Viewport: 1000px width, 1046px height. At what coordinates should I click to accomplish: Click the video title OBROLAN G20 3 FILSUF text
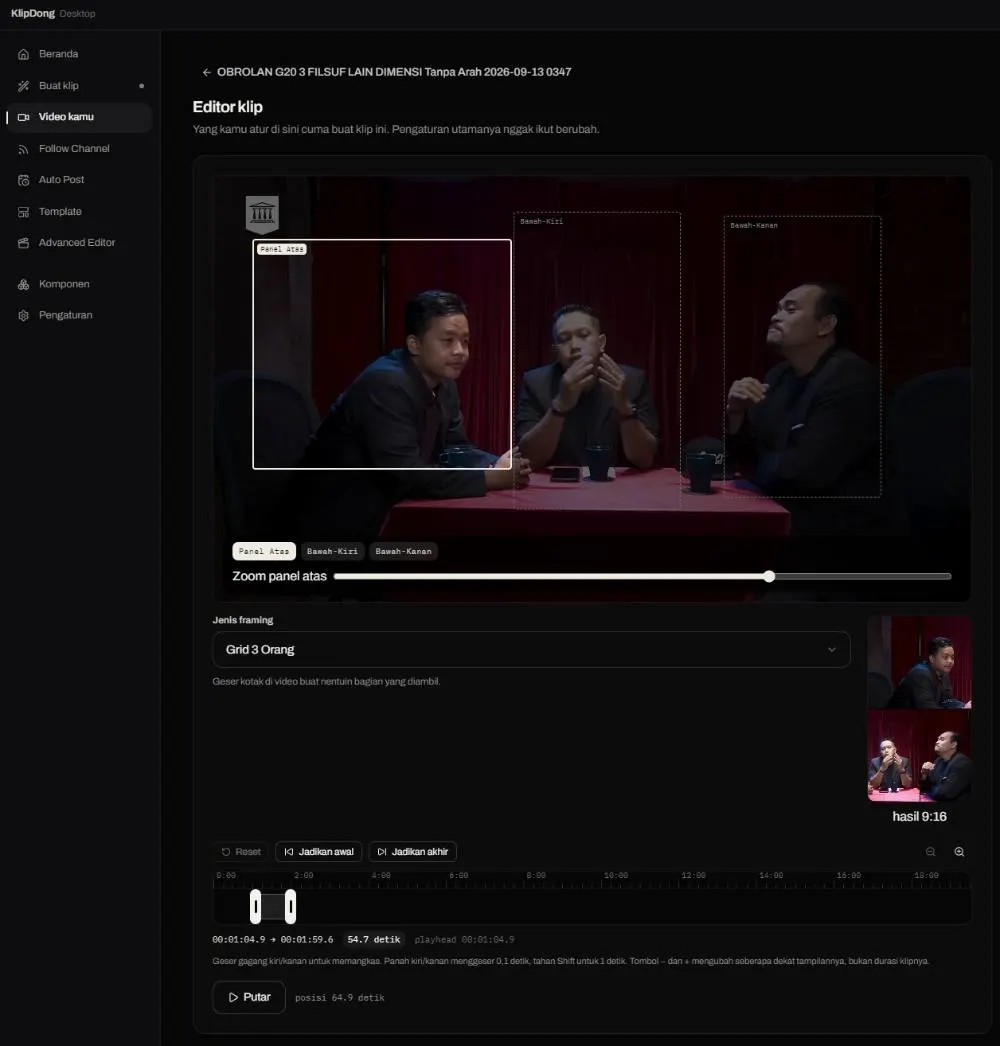coord(394,72)
